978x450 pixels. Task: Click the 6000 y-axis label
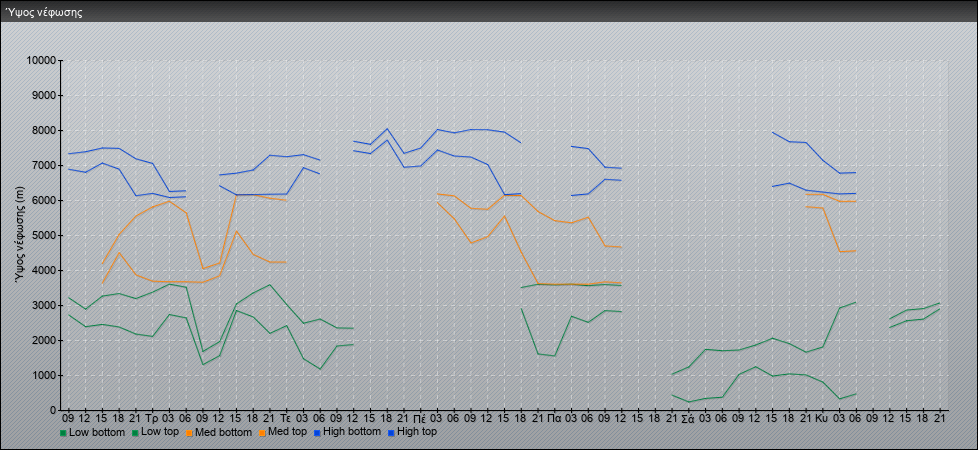point(44,200)
